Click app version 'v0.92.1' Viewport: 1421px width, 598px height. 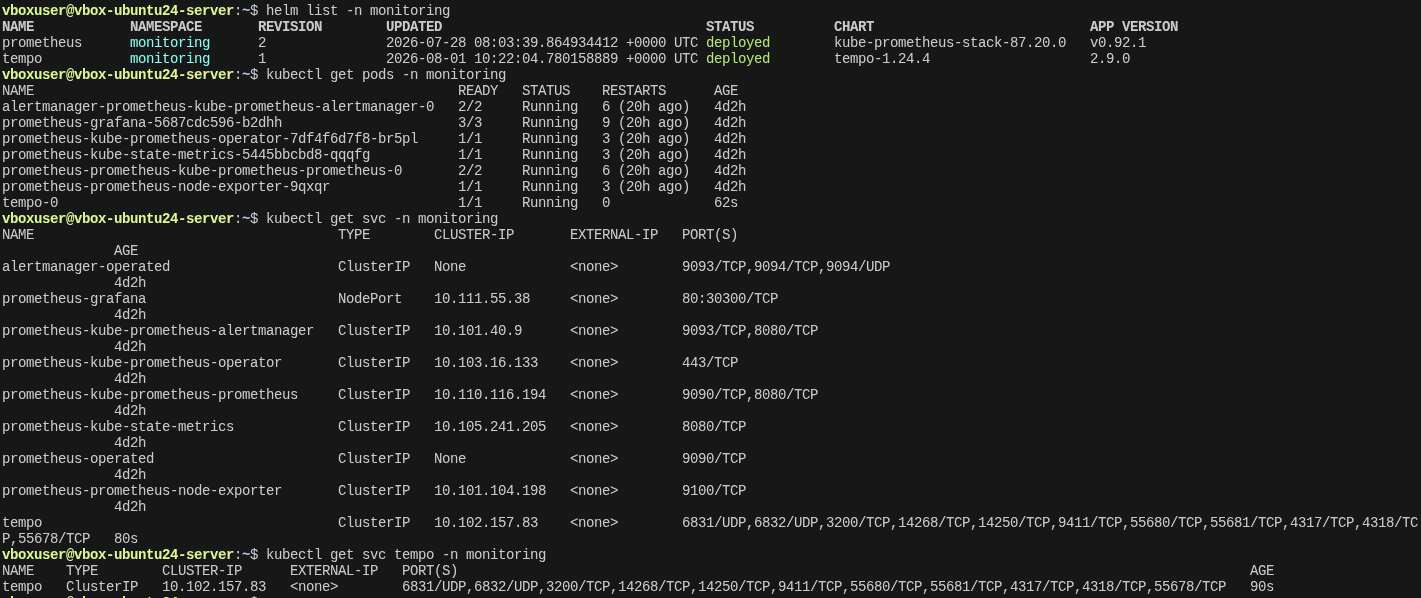click(1118, 43)
